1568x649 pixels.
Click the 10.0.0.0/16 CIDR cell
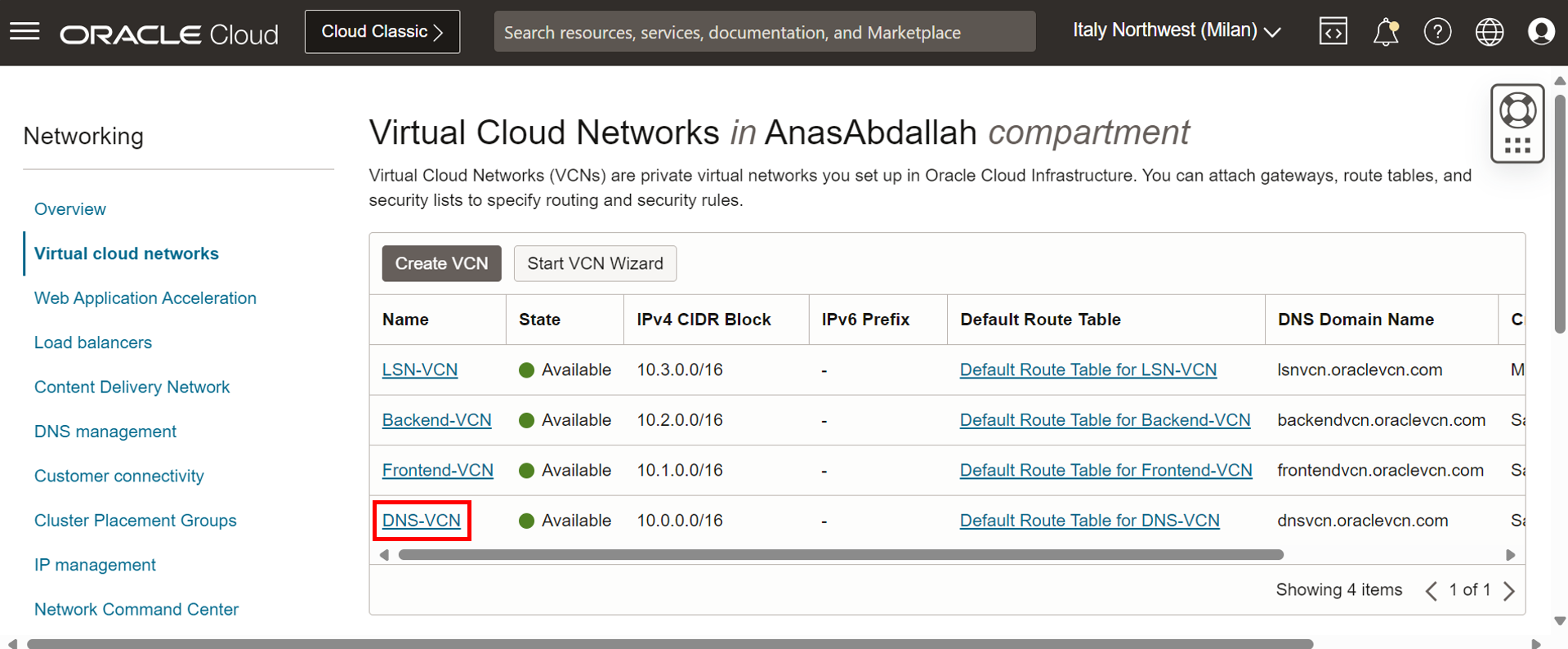pos(680,521)
